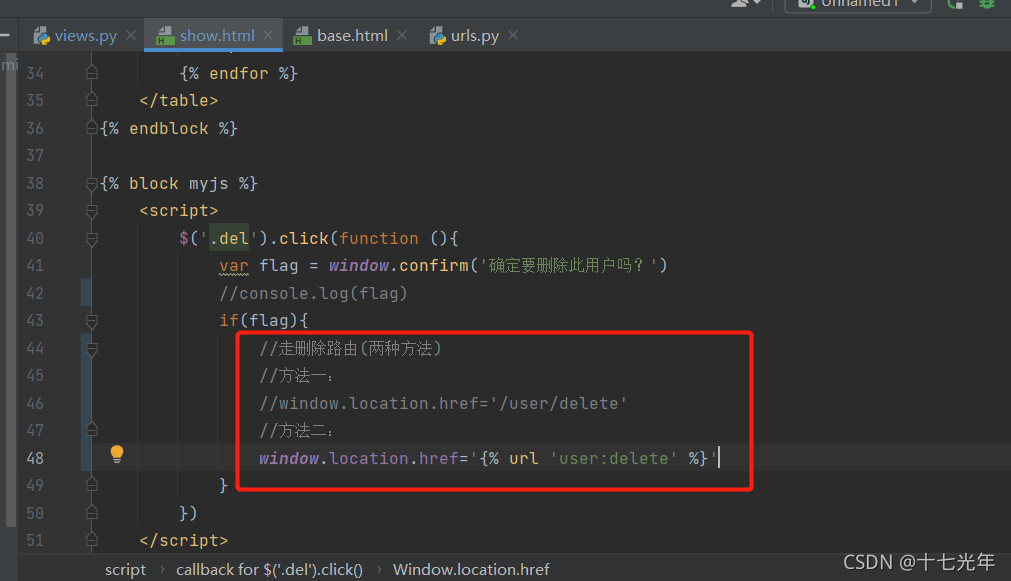
Task: Click fold end marker at line 51 </script>
Action: coord(92,540)
